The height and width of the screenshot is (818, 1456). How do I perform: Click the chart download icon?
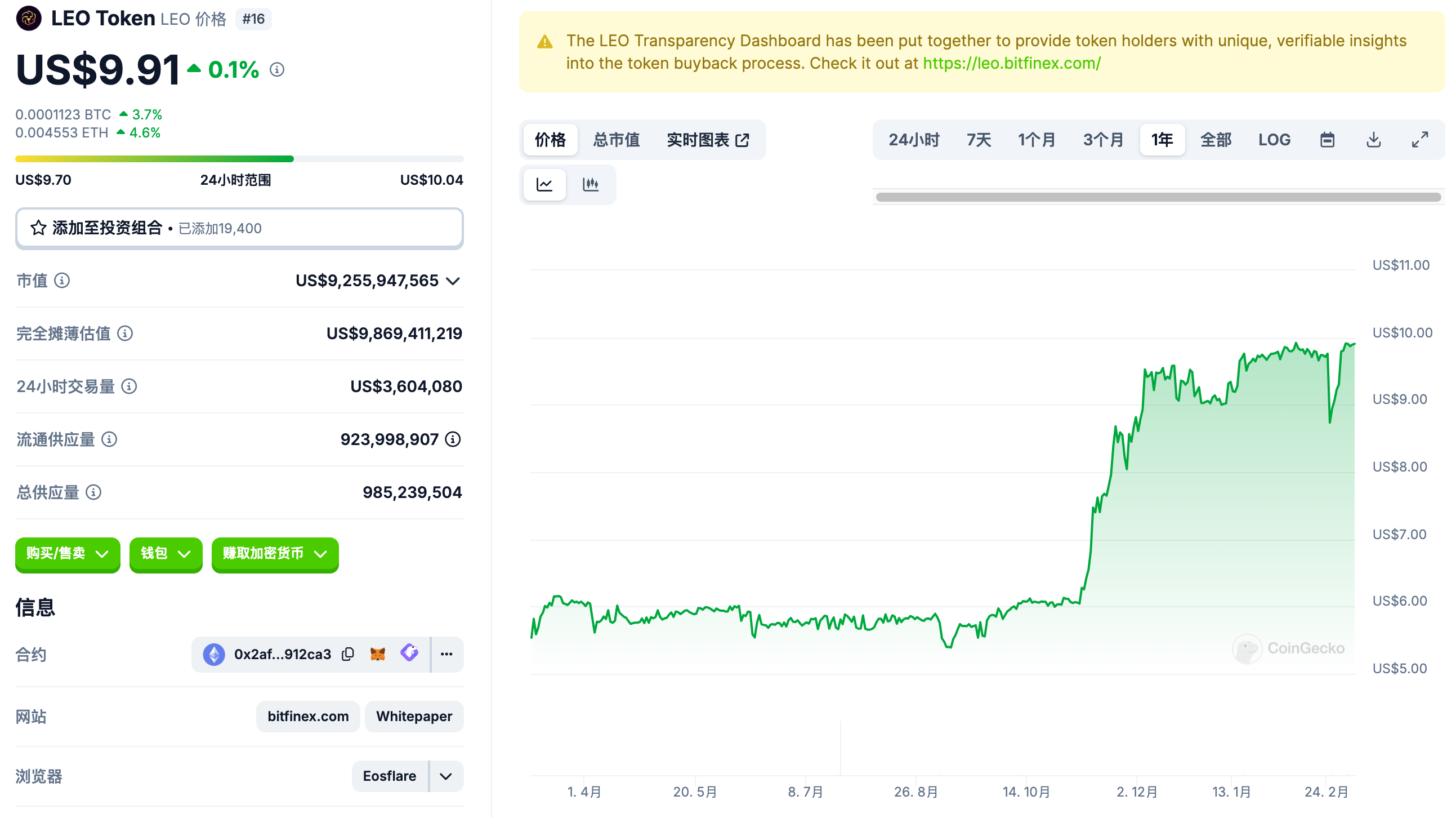pyautogui.click(x=1373, y=140)
